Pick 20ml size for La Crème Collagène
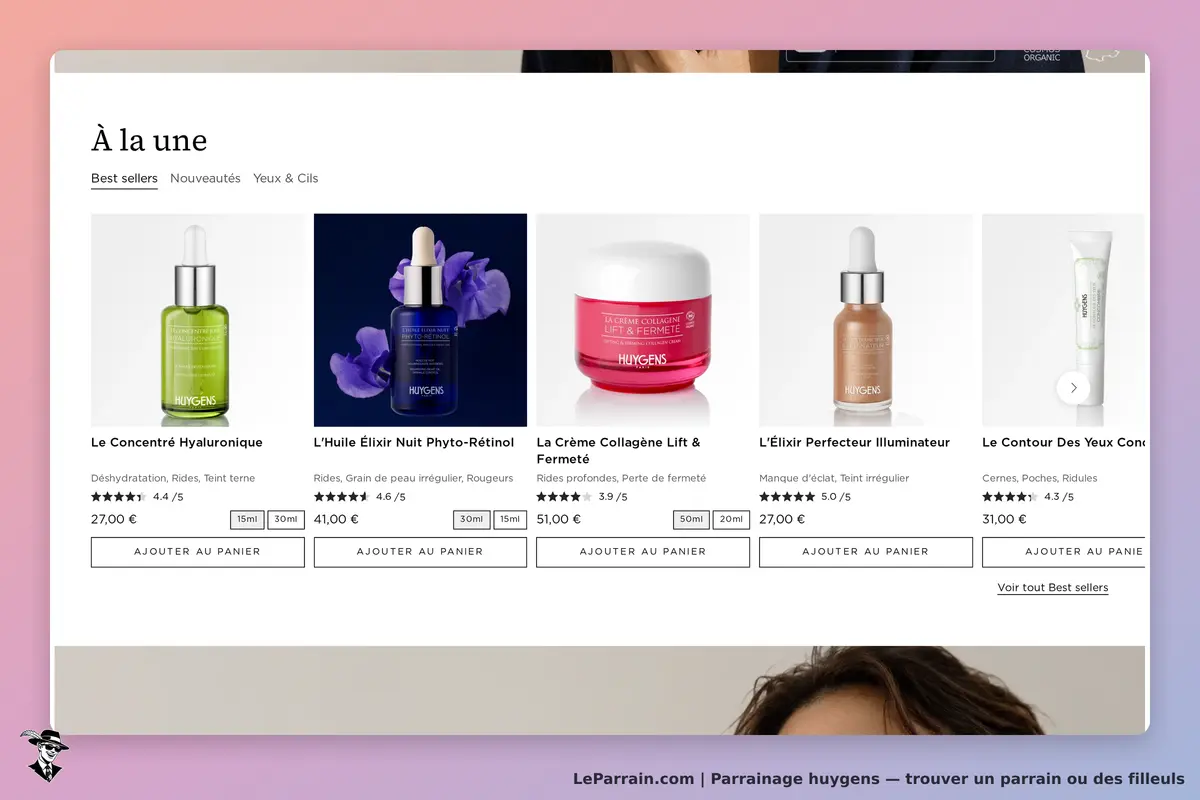The width and height of the screenshot is (1200, 800). [731, 520]
